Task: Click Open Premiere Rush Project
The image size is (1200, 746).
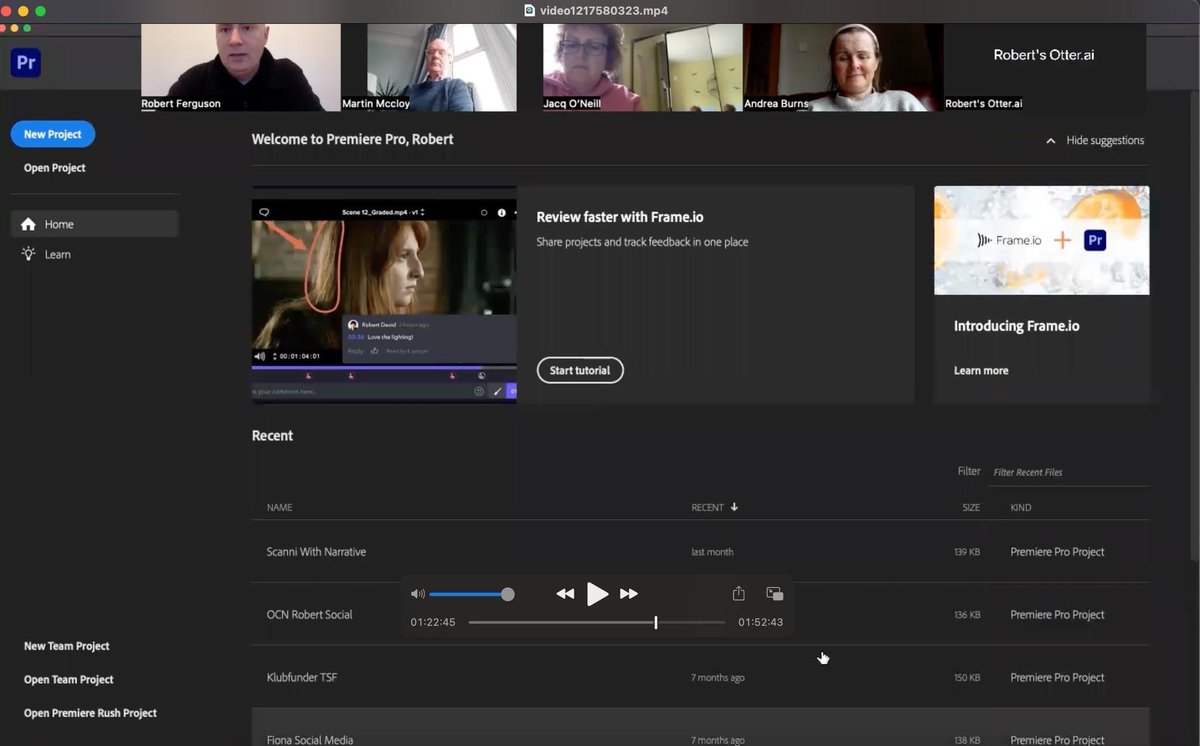Action: [91, 713]
